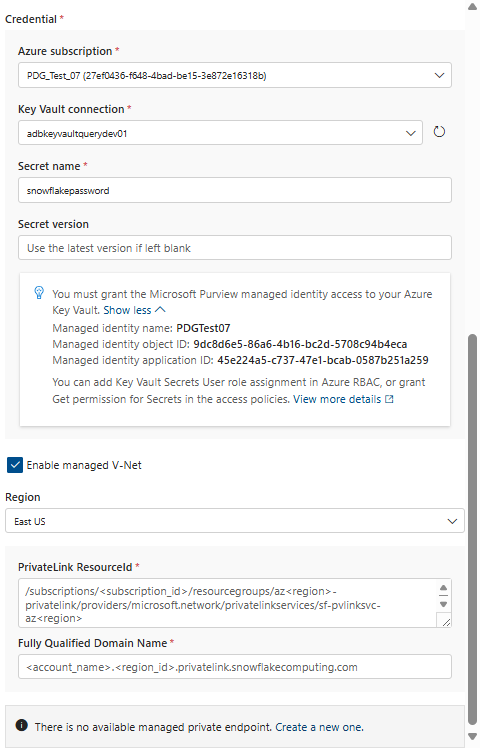Click the PrivateLink ResourceId label
This screenshot has height=750, width=489.
click(x=75, y=567)
